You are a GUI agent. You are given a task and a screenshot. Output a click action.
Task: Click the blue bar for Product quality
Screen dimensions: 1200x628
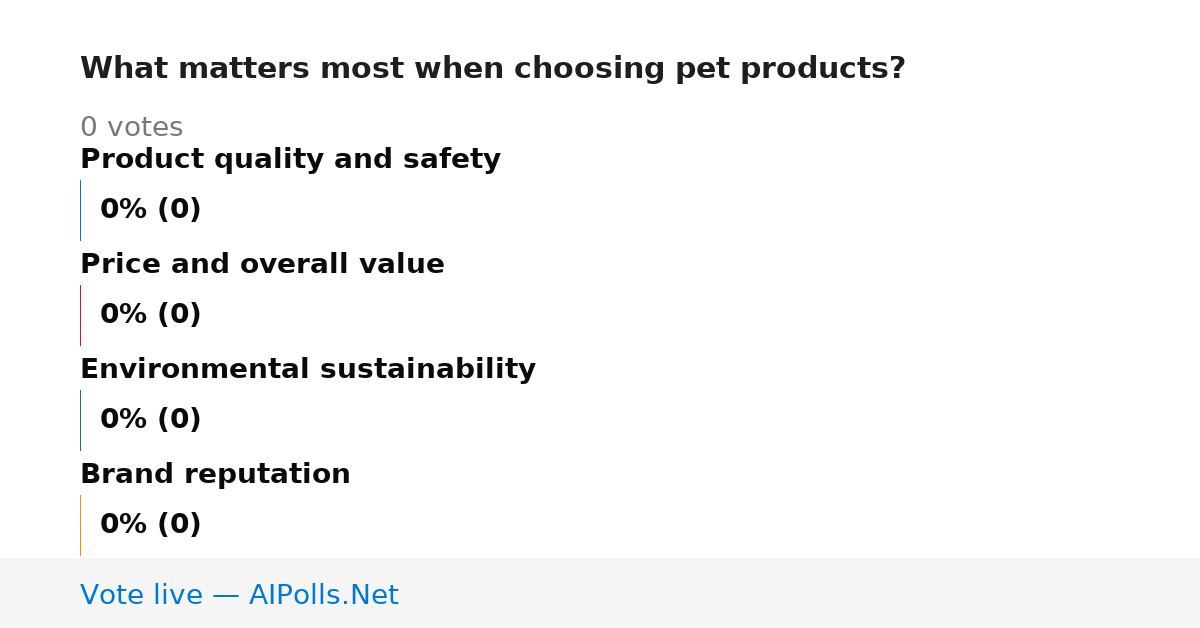(80, 210)
